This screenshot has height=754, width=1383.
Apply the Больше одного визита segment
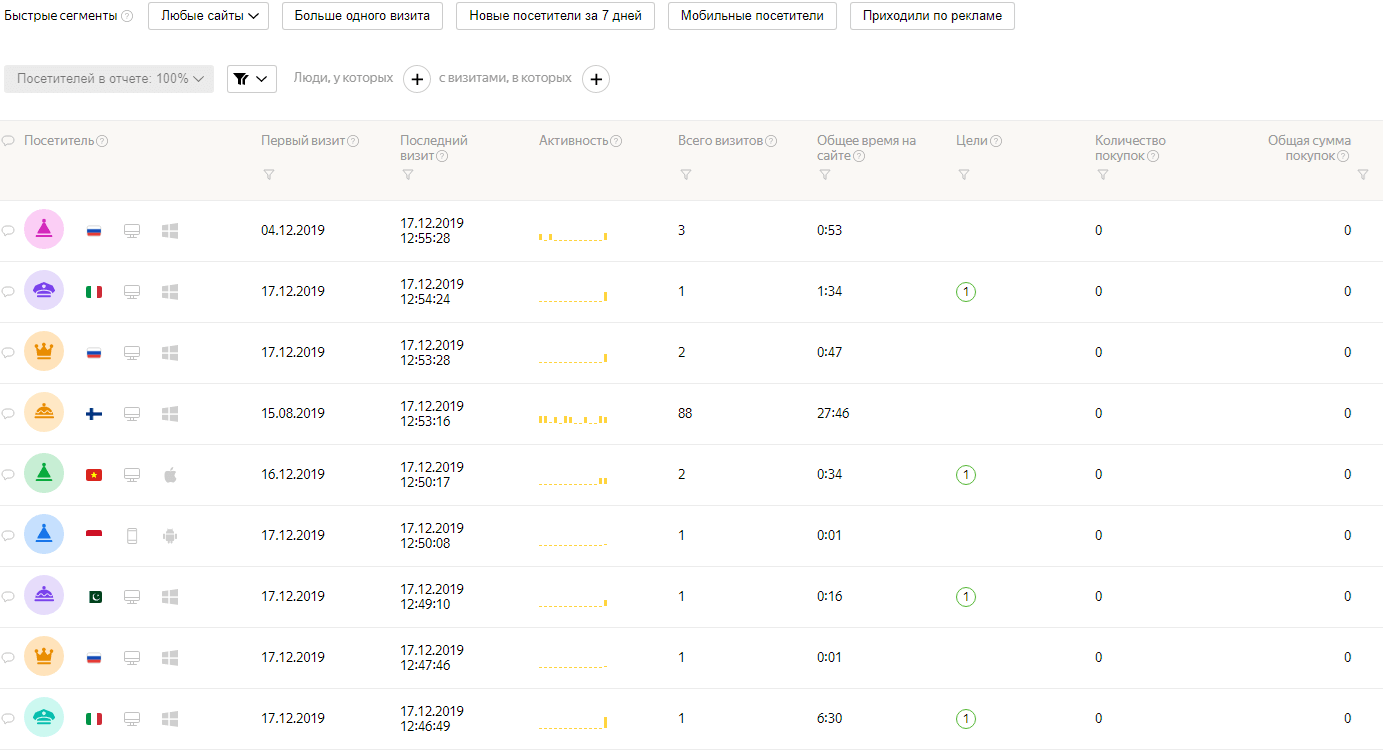(362, 16)
